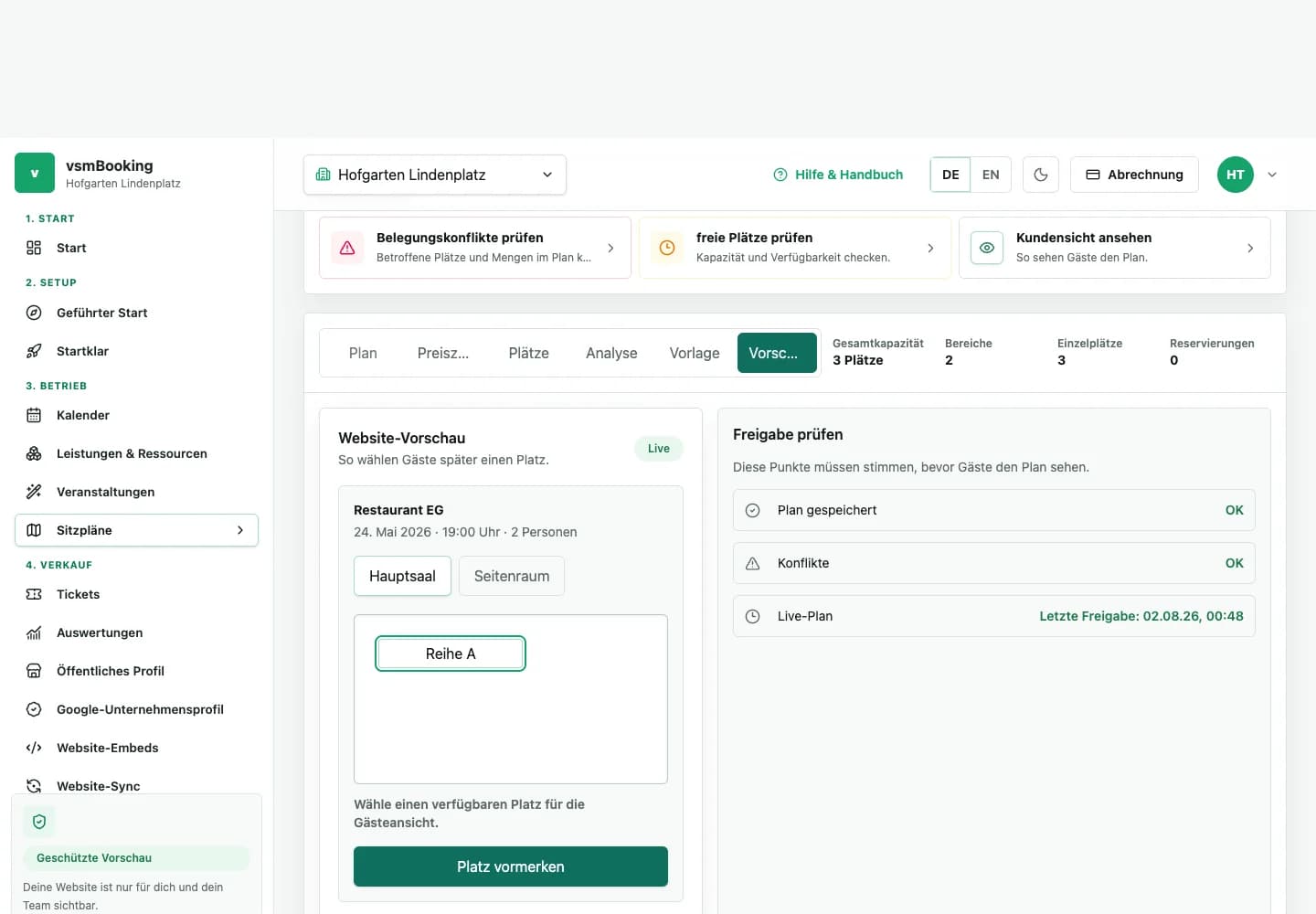Click the Startklar rocket icon
The width and height of the screenshot is (1316, 914).
(34, 351)
